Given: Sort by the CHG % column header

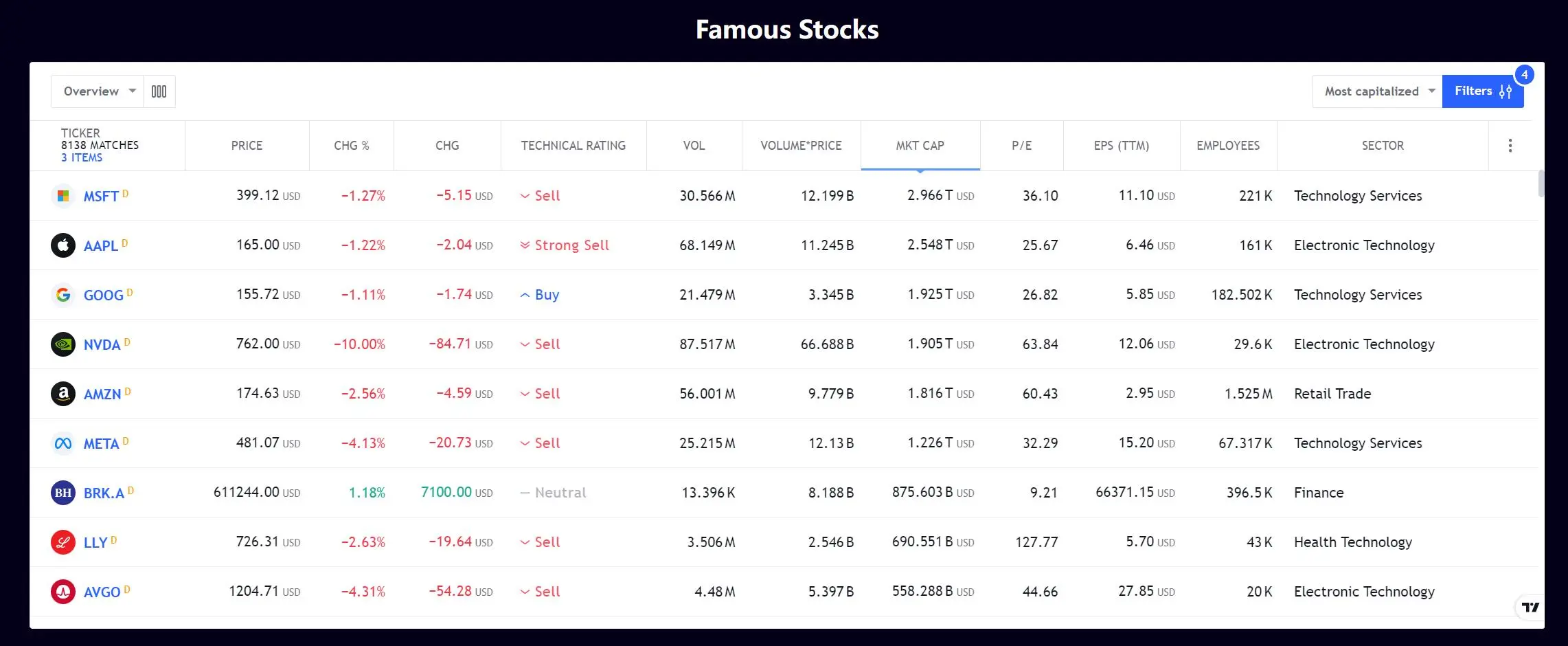Looking at the screenshot, I should tap(351, 146).
